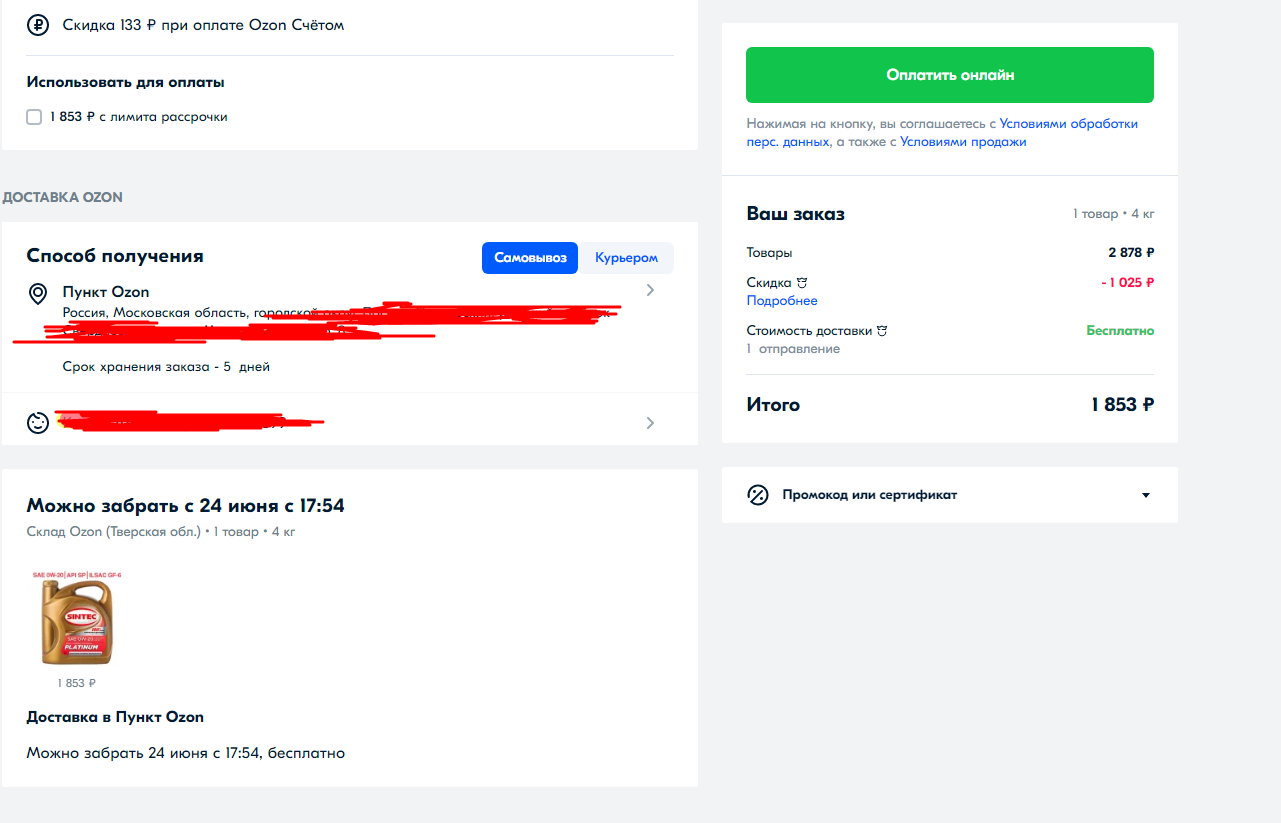Click the percent icon beside Промокод или сертификат
Viewport: 1281px width, 823px height.
click(758, 495)
